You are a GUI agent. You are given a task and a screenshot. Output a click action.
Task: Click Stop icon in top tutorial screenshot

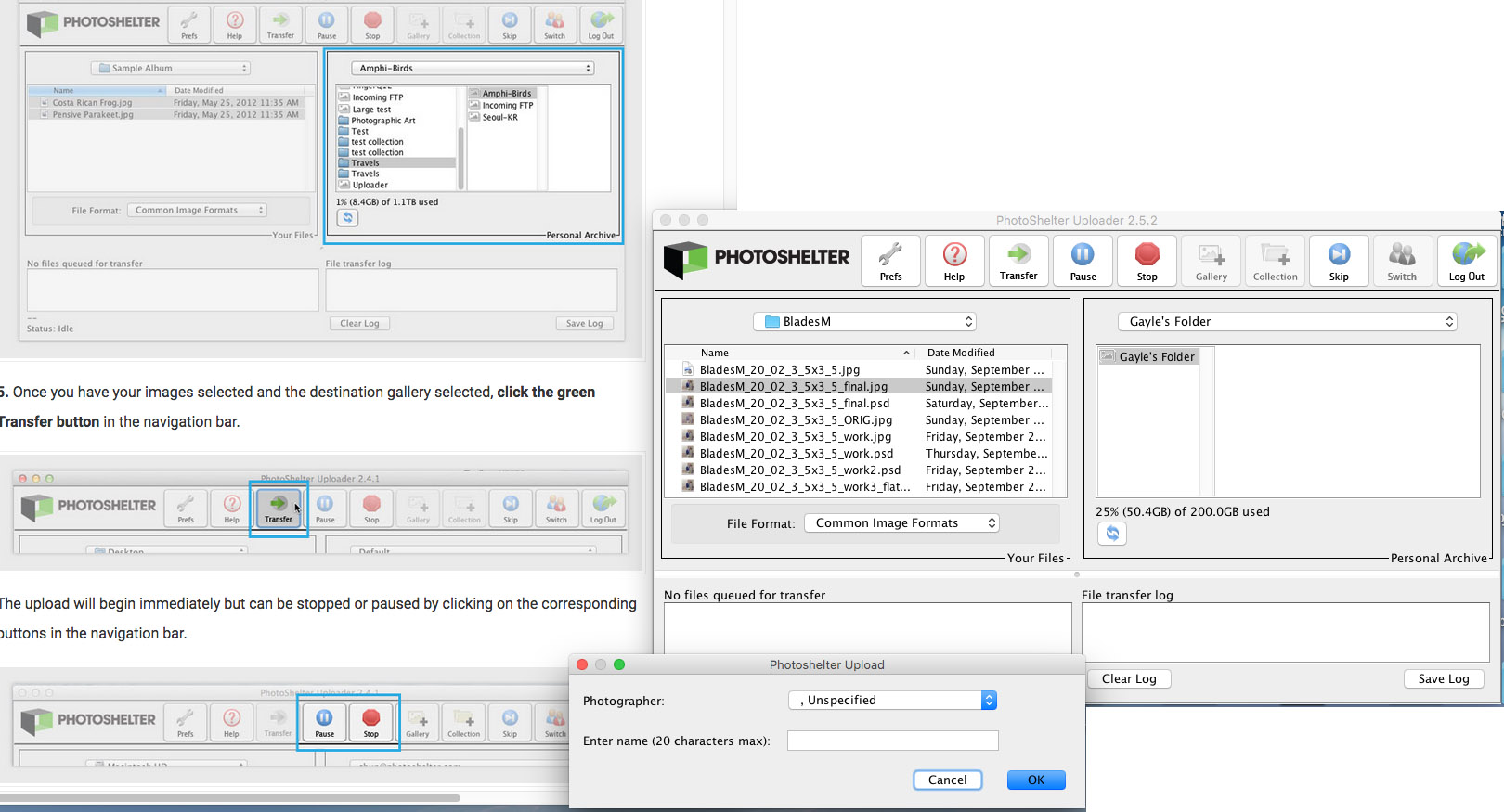pos(372,25)
